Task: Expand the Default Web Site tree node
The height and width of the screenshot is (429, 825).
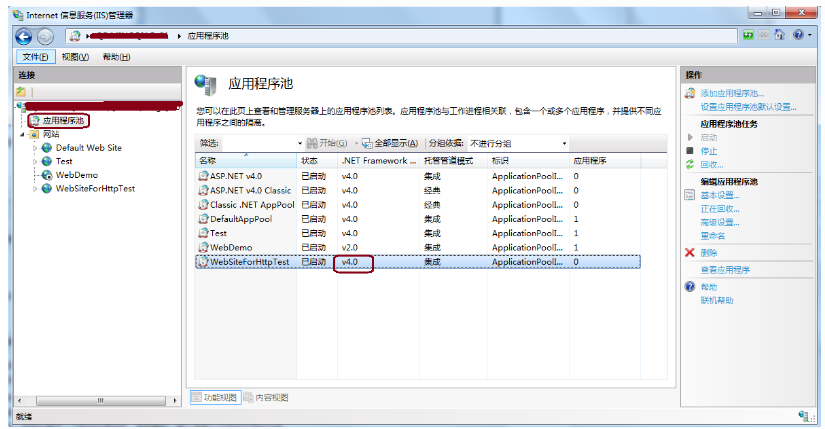Action: point(35,148)
